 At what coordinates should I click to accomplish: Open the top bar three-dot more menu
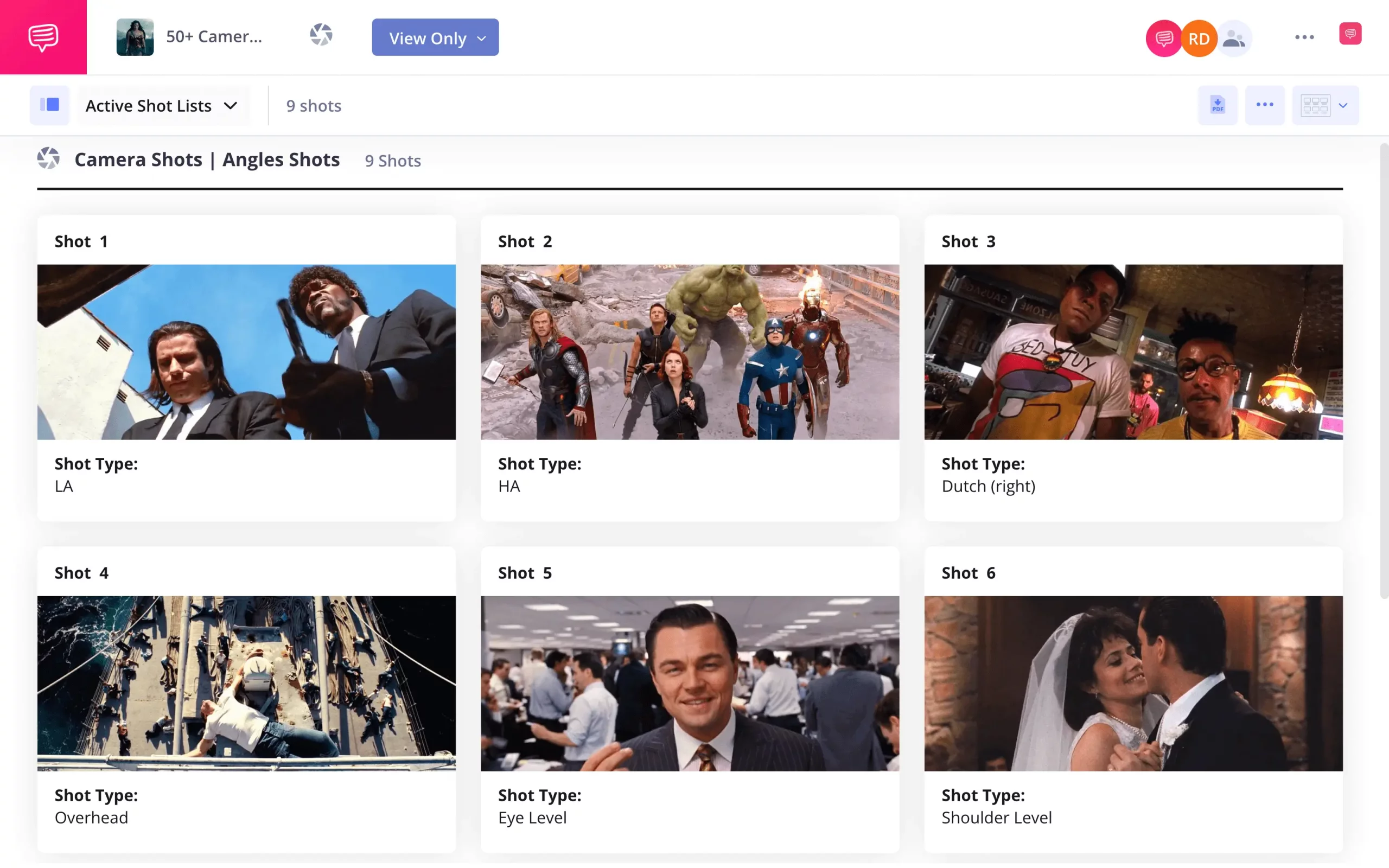tap(1304, 37)
